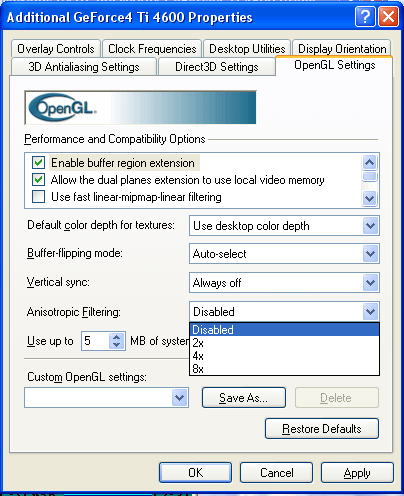
Task: Click the Use up to MB field
Action: click(x=96, y=341)
